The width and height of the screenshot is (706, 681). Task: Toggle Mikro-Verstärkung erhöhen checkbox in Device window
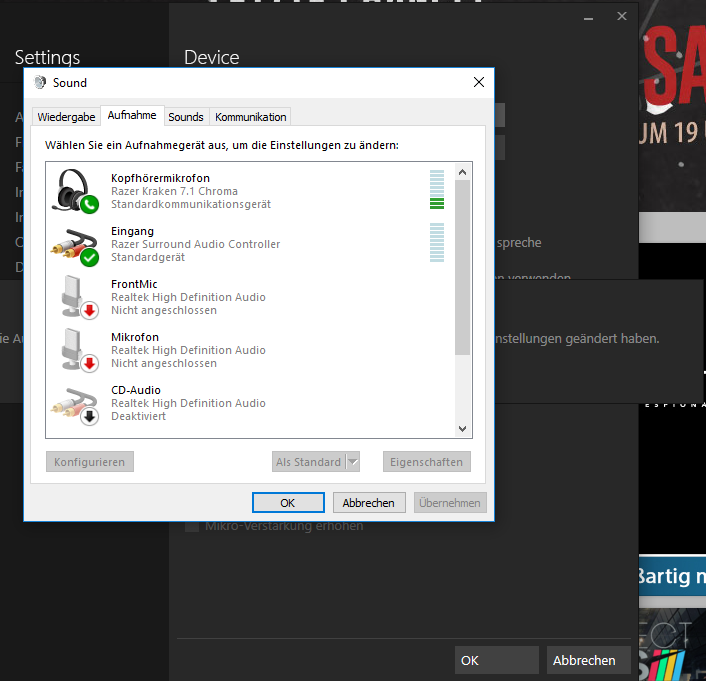[x=192, y=526]
